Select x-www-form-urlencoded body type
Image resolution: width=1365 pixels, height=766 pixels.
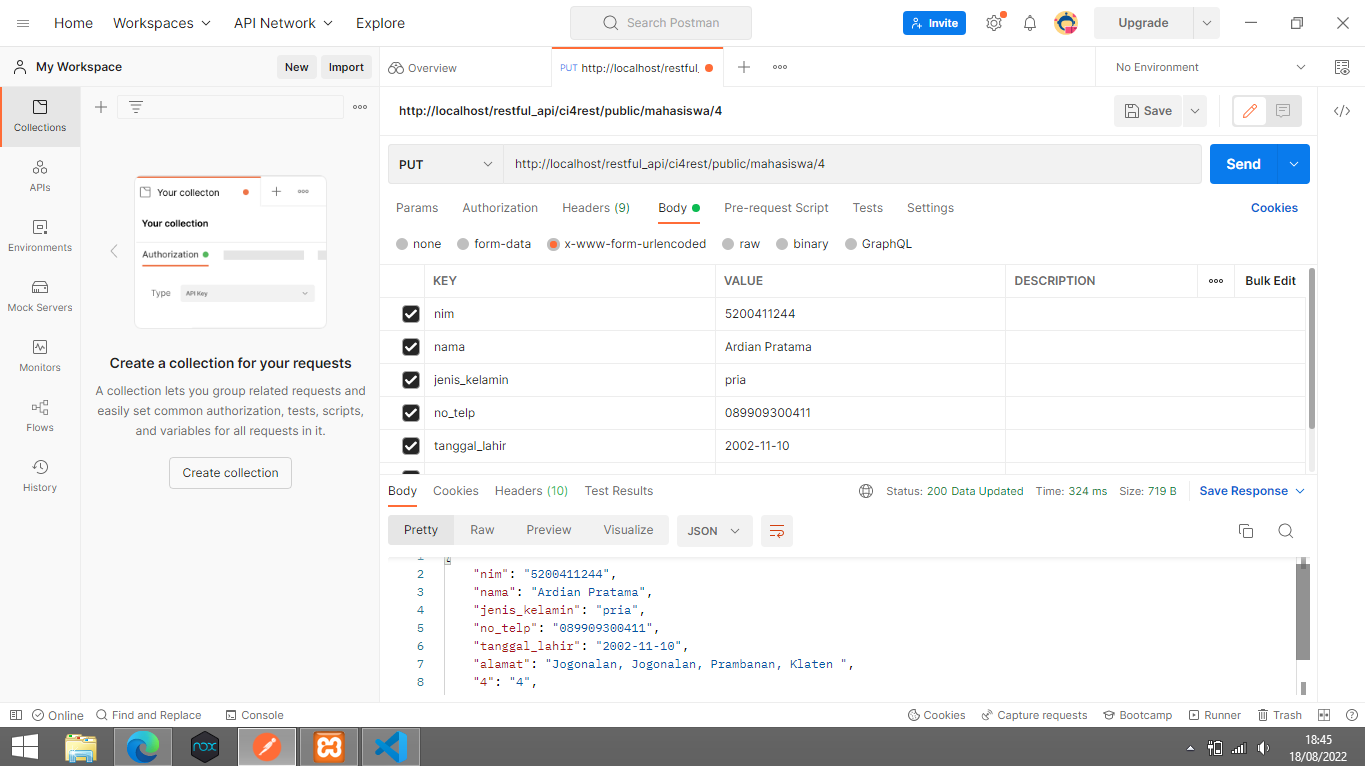coord(627,244)
